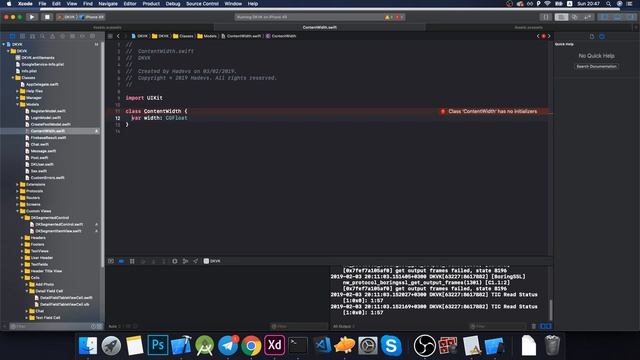Toggle the Navigator panel visibility button
Image resolution: width=640 pixels, height=360 pixels.
[x=604, y=17]
